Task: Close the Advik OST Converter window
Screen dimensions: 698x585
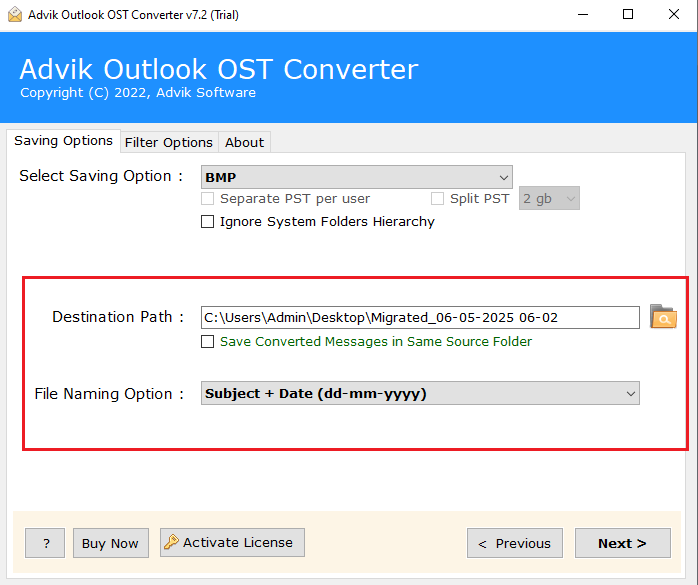Action: 674,15
